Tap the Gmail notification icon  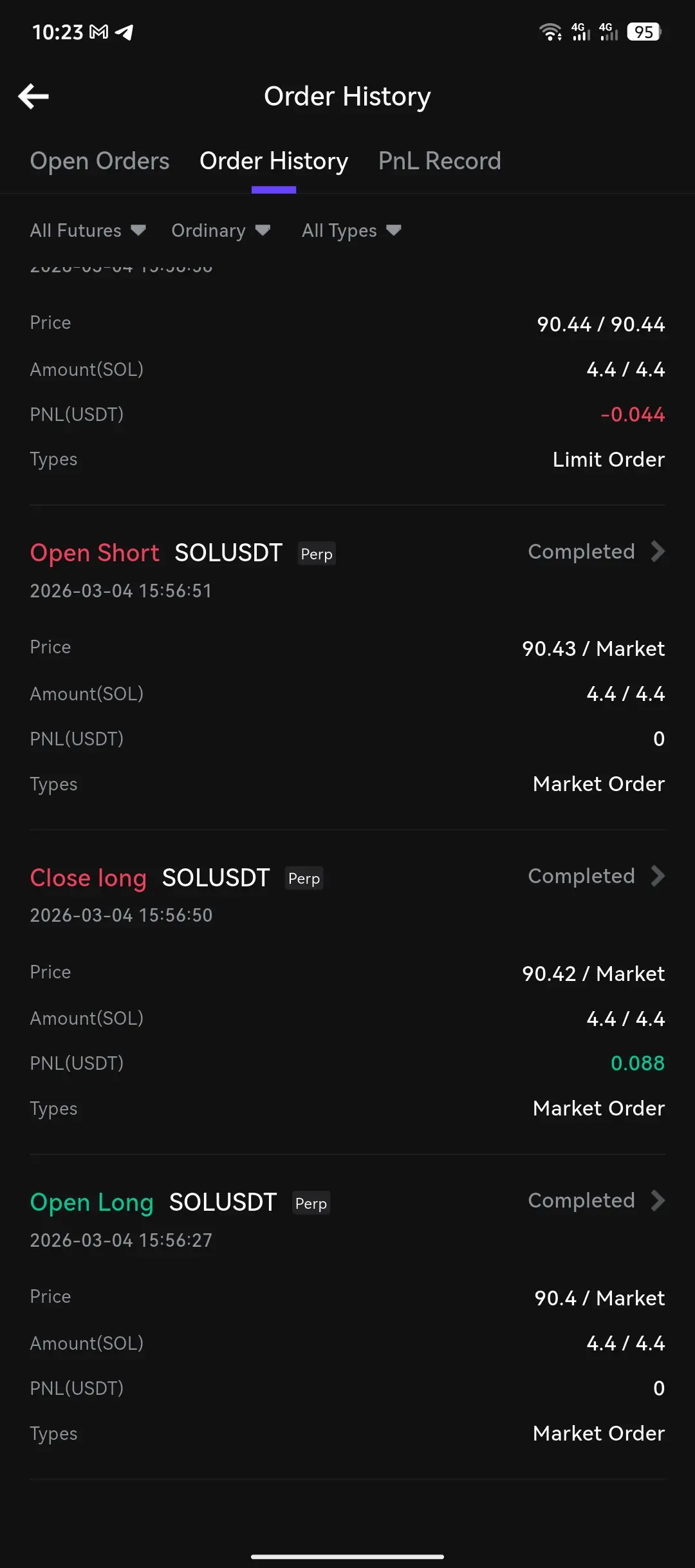click(x=98, y=32)
